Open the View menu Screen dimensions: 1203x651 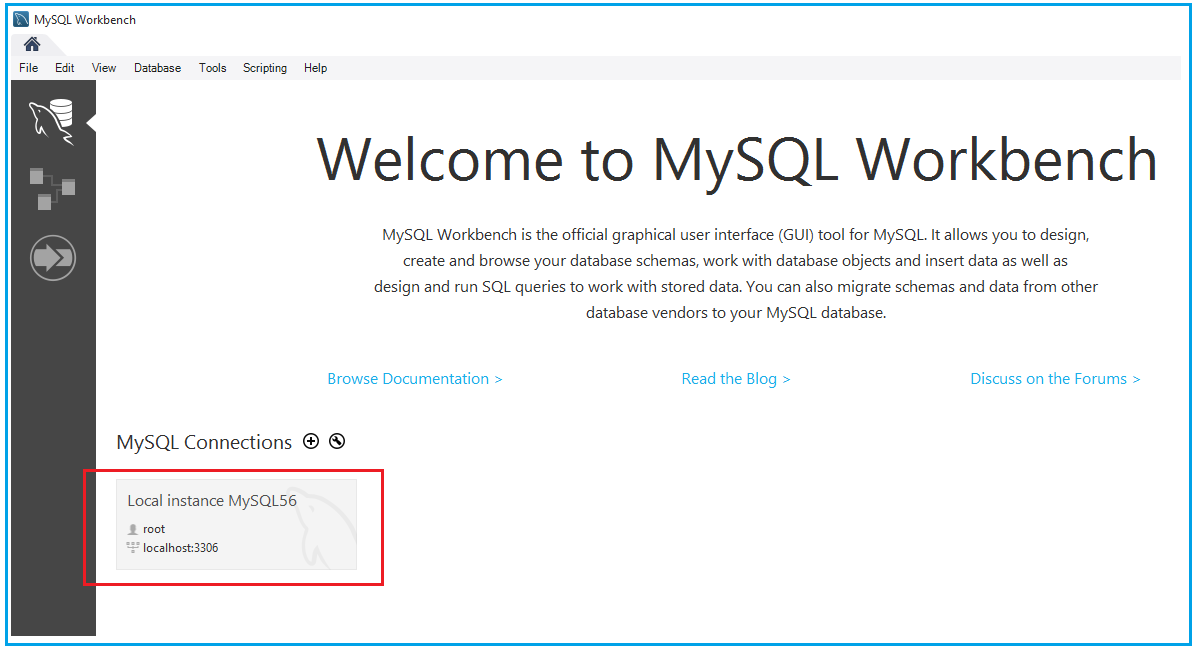(x=104, y=68)
